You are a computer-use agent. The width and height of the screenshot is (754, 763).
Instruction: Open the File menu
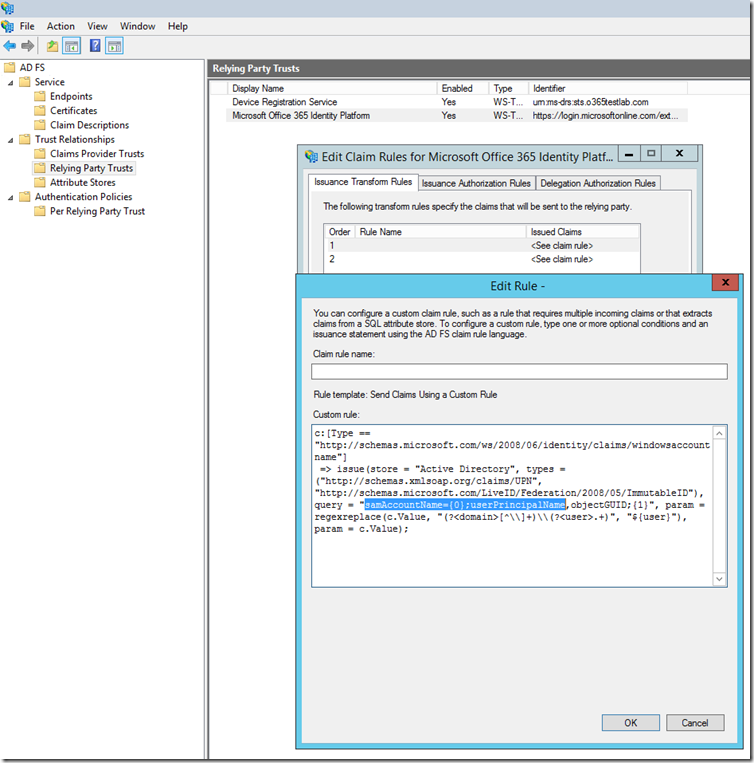click(x=27, y=26)
